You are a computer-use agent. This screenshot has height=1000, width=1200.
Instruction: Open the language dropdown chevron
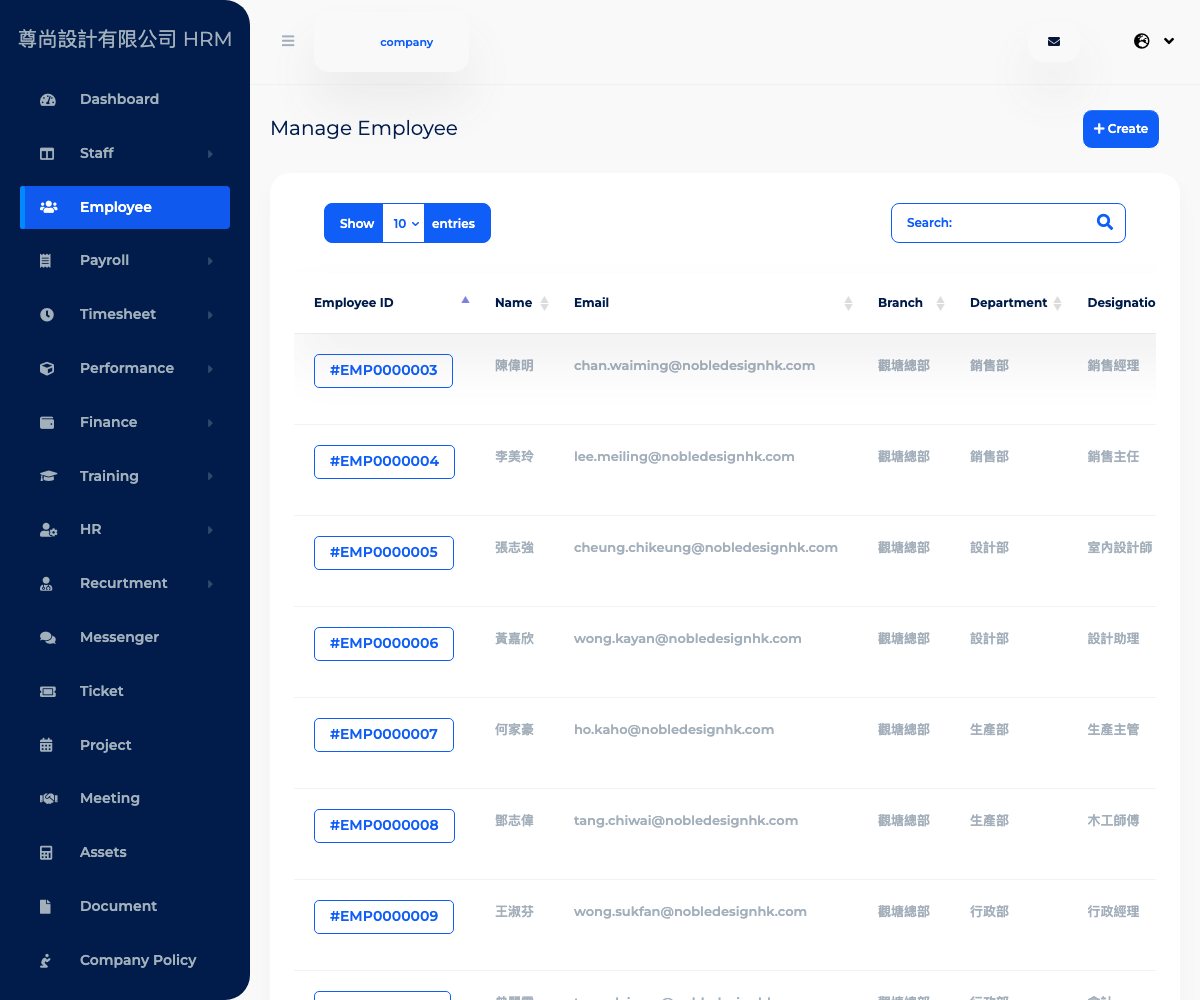[1169, 42]
